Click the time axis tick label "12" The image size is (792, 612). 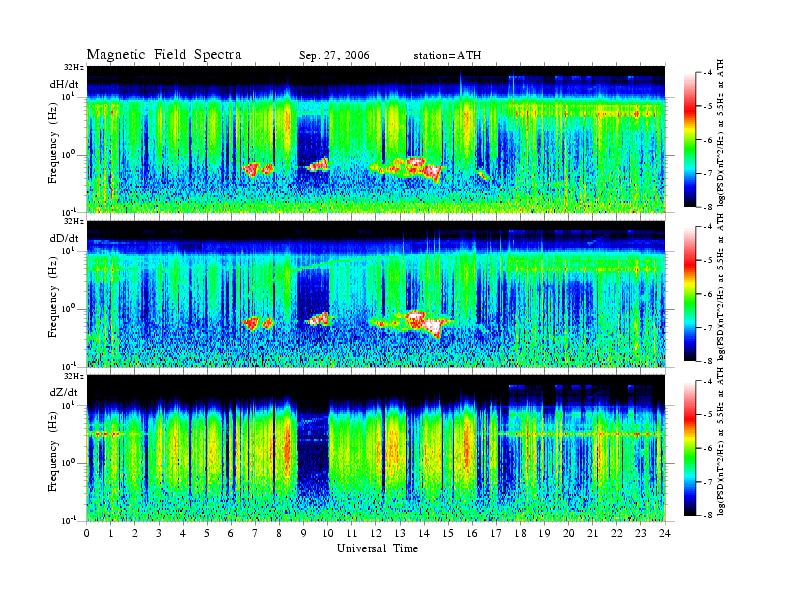point(376,534)
